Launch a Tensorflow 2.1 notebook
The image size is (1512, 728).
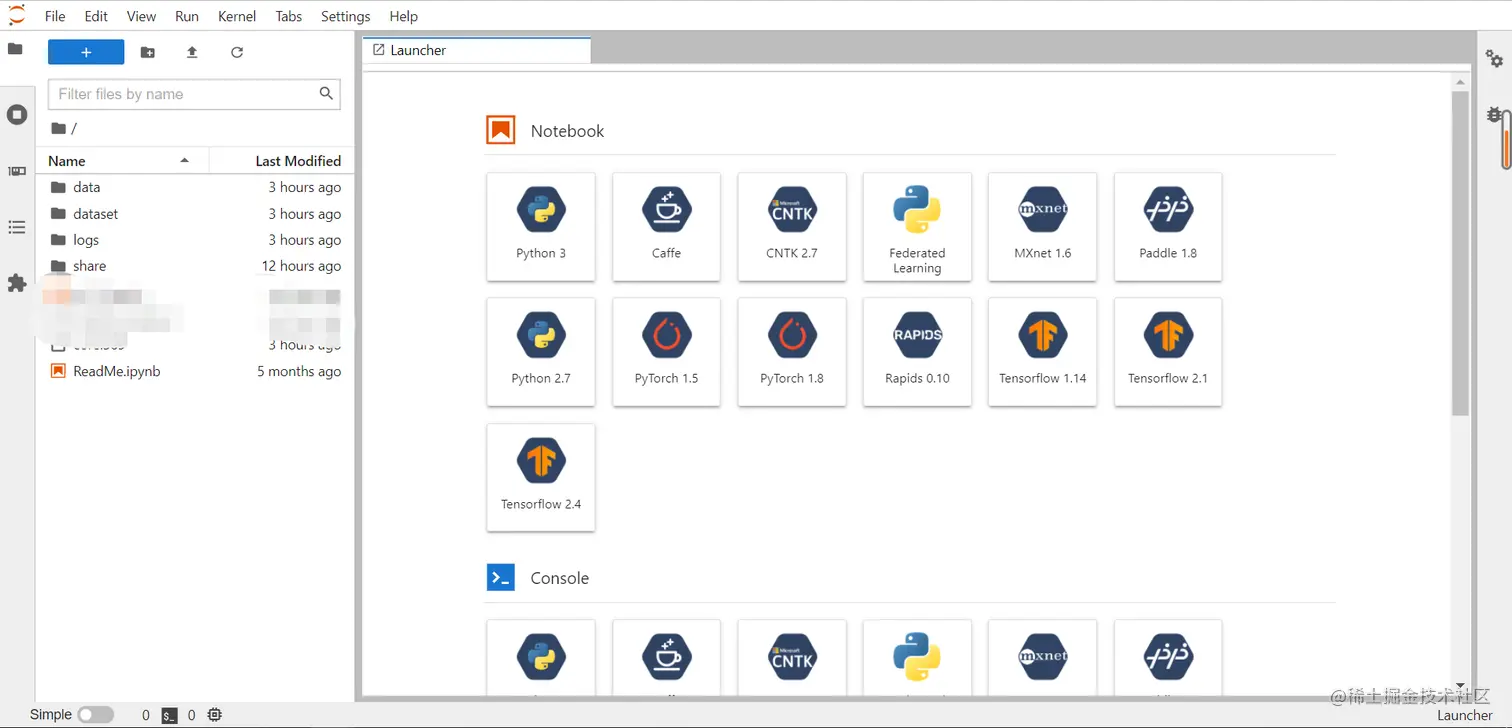(1168, 352)
